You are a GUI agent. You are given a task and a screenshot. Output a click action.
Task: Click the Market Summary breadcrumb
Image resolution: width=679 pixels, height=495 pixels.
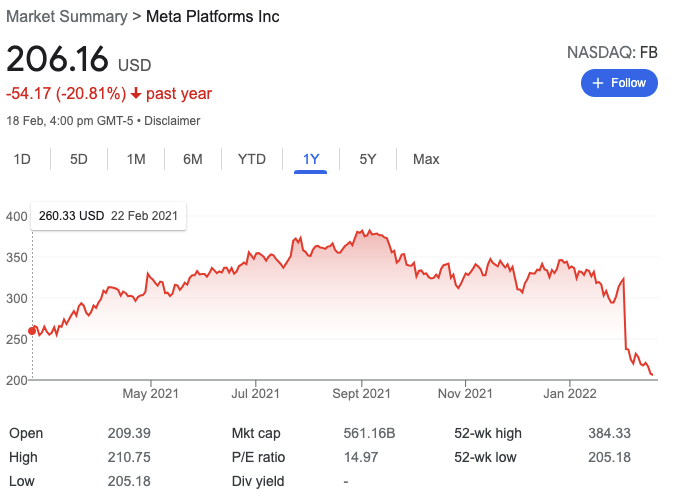64,17
